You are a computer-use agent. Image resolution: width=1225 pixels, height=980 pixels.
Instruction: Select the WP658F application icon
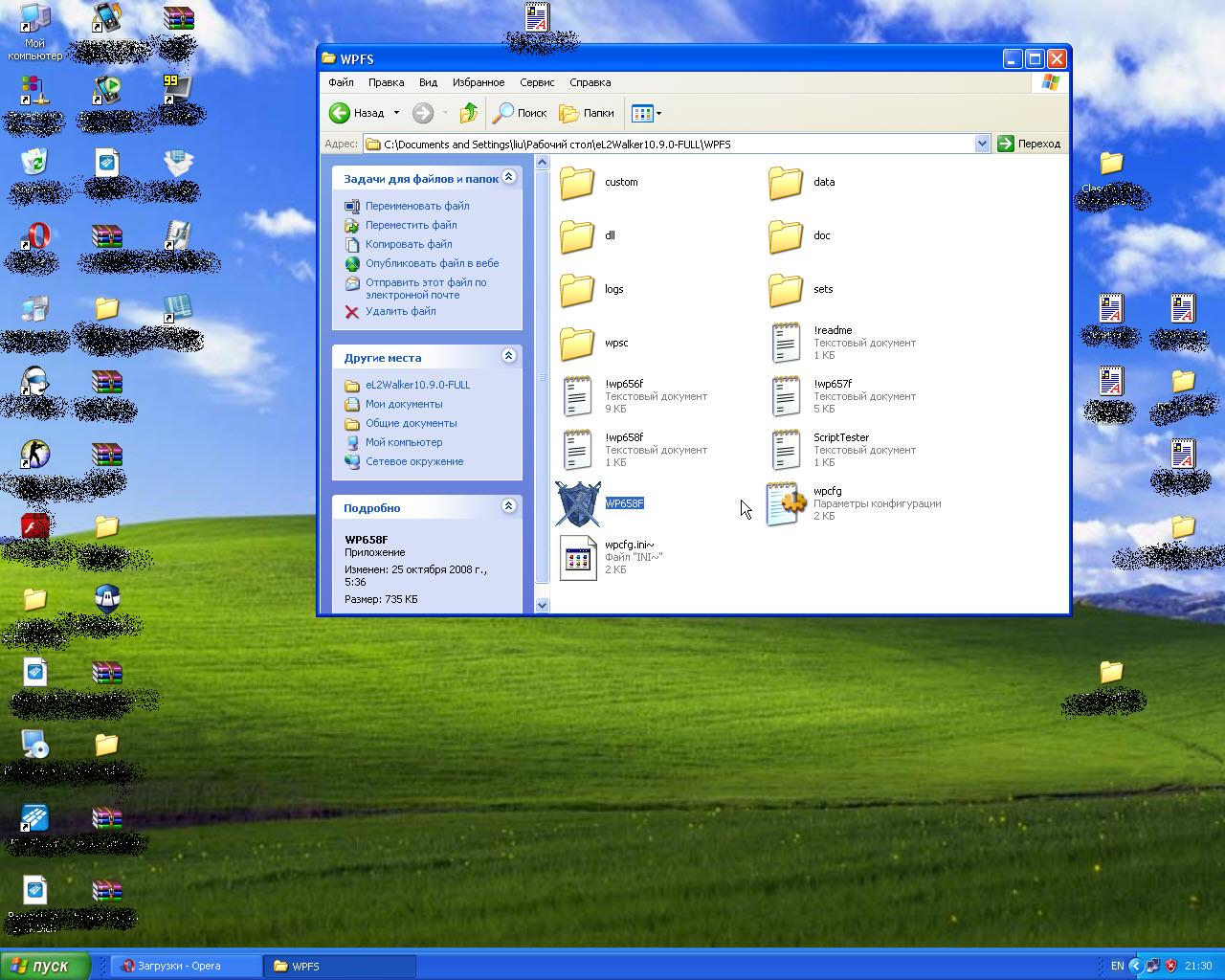(578, 504)
